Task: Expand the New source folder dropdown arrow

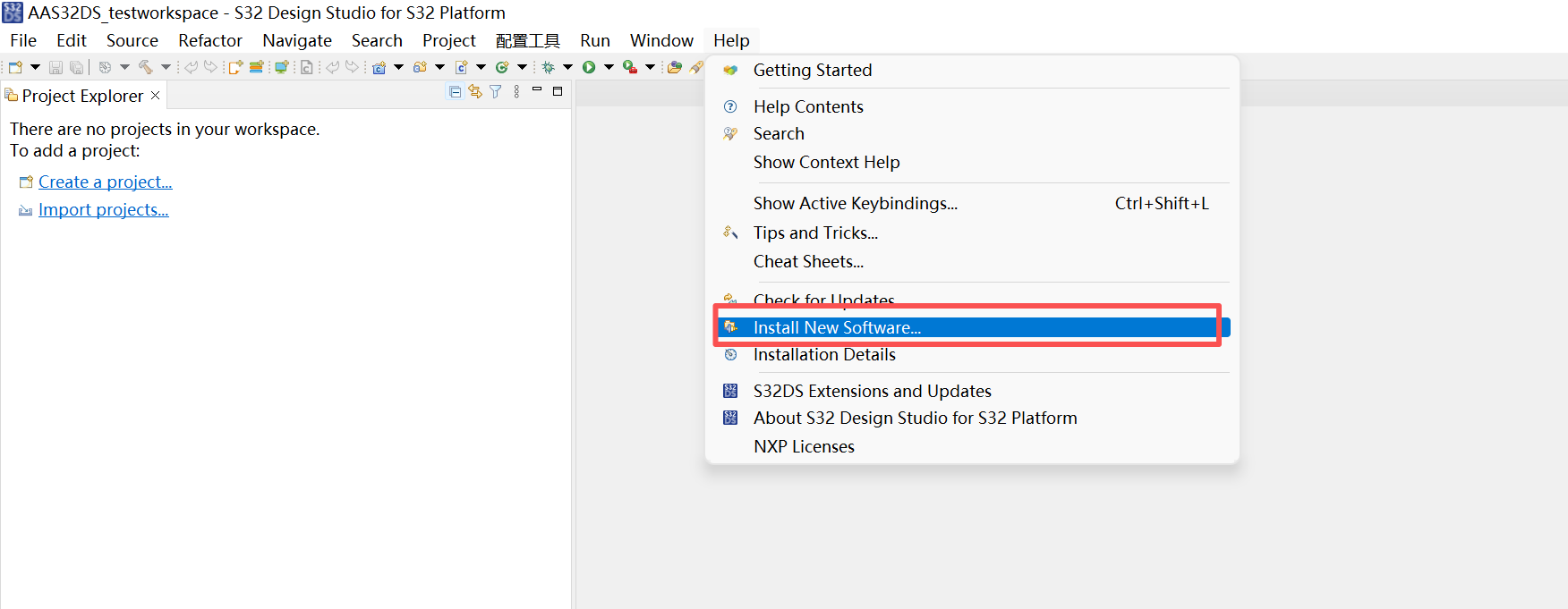Action: click(x=439, y=67)
